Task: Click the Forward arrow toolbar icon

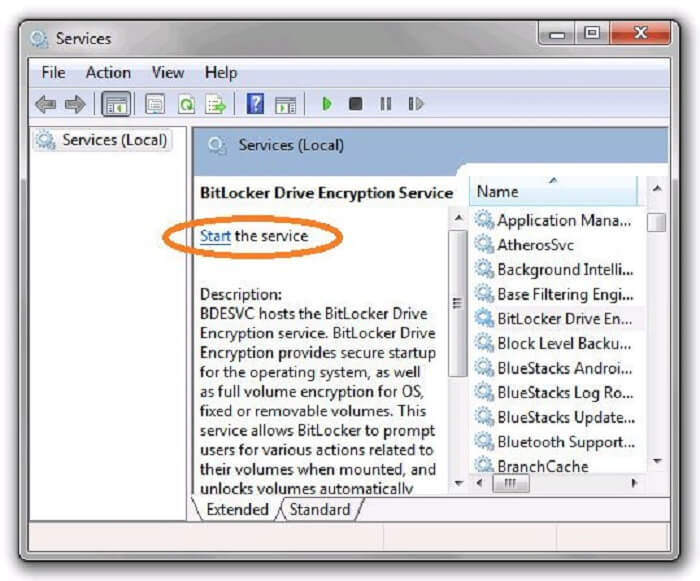Action: (x=75, y=104)
